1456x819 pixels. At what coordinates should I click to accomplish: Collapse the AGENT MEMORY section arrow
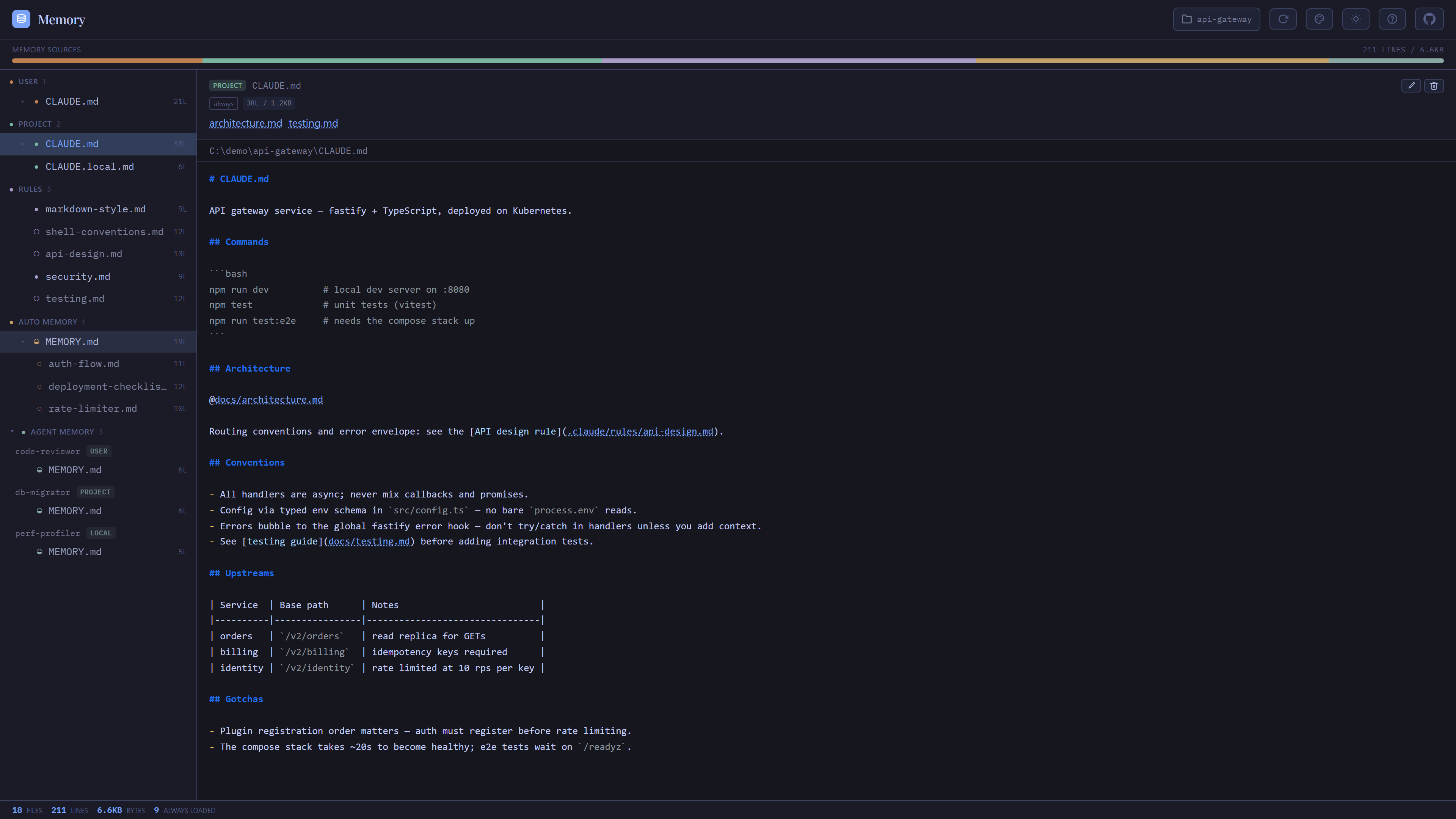pos(12,432)
